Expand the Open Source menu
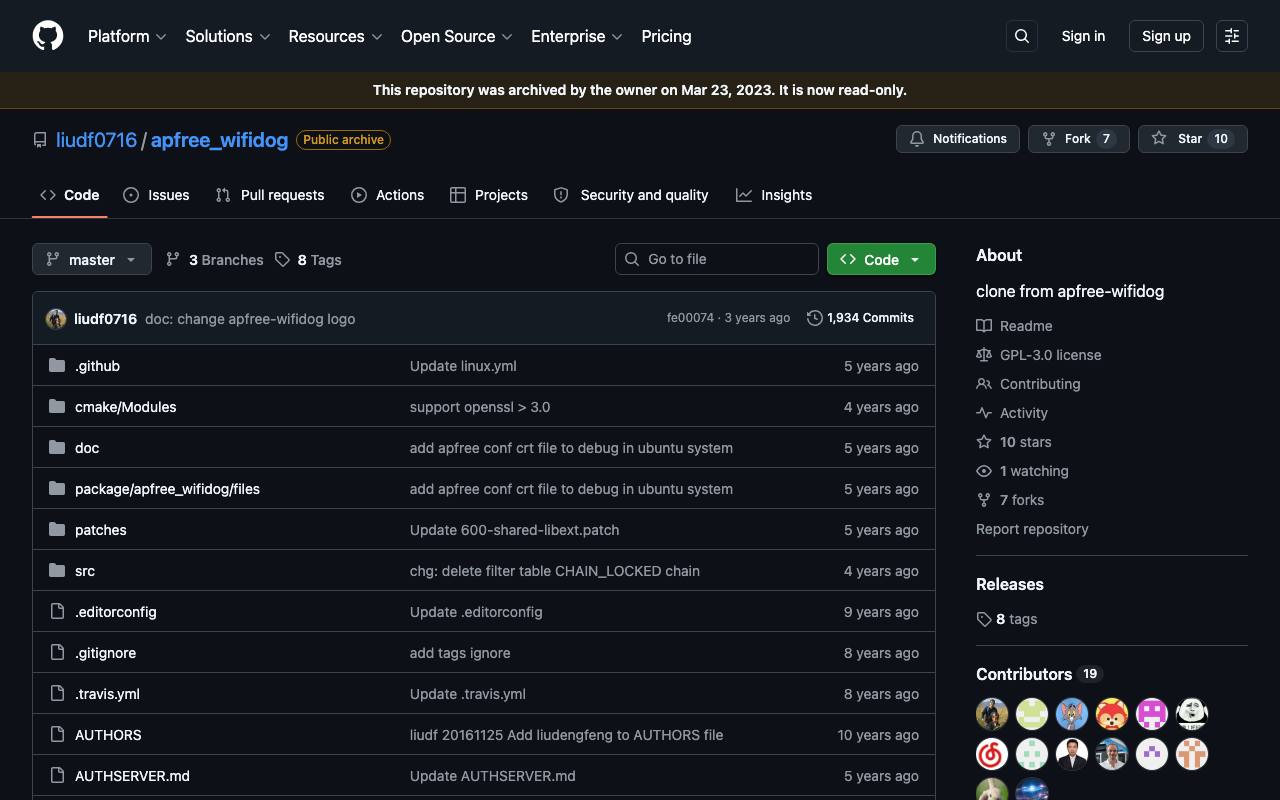1280x800 pixels. (457, 36)
